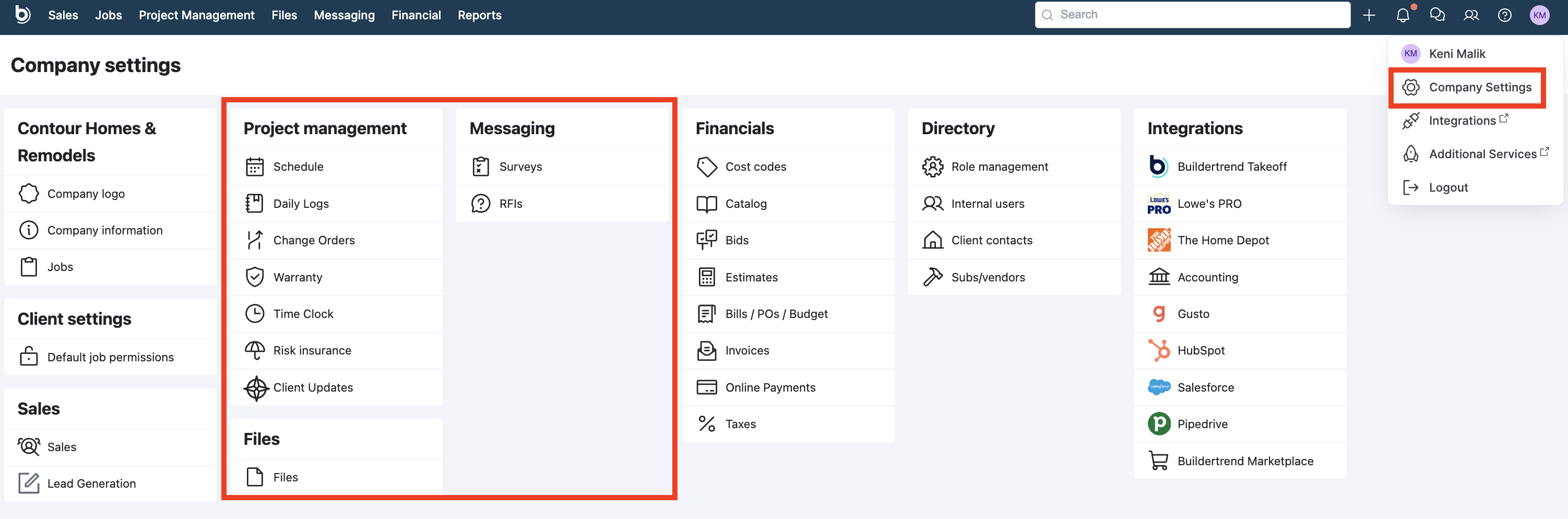
Task: Open Subs/vendors in Directory
Action: coord(1014,277)
